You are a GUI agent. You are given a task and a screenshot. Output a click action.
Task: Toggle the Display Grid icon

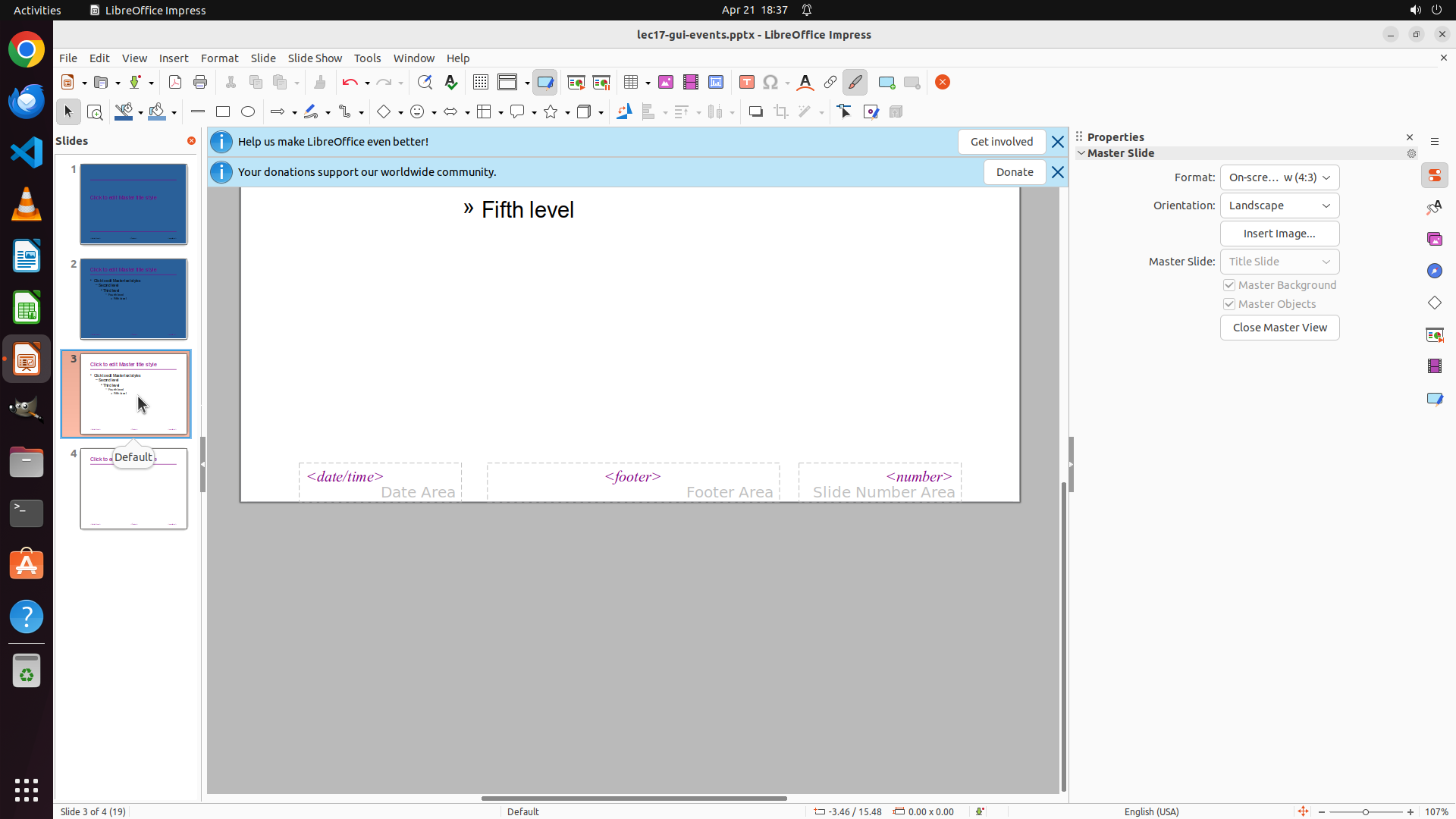click(481, 83)
